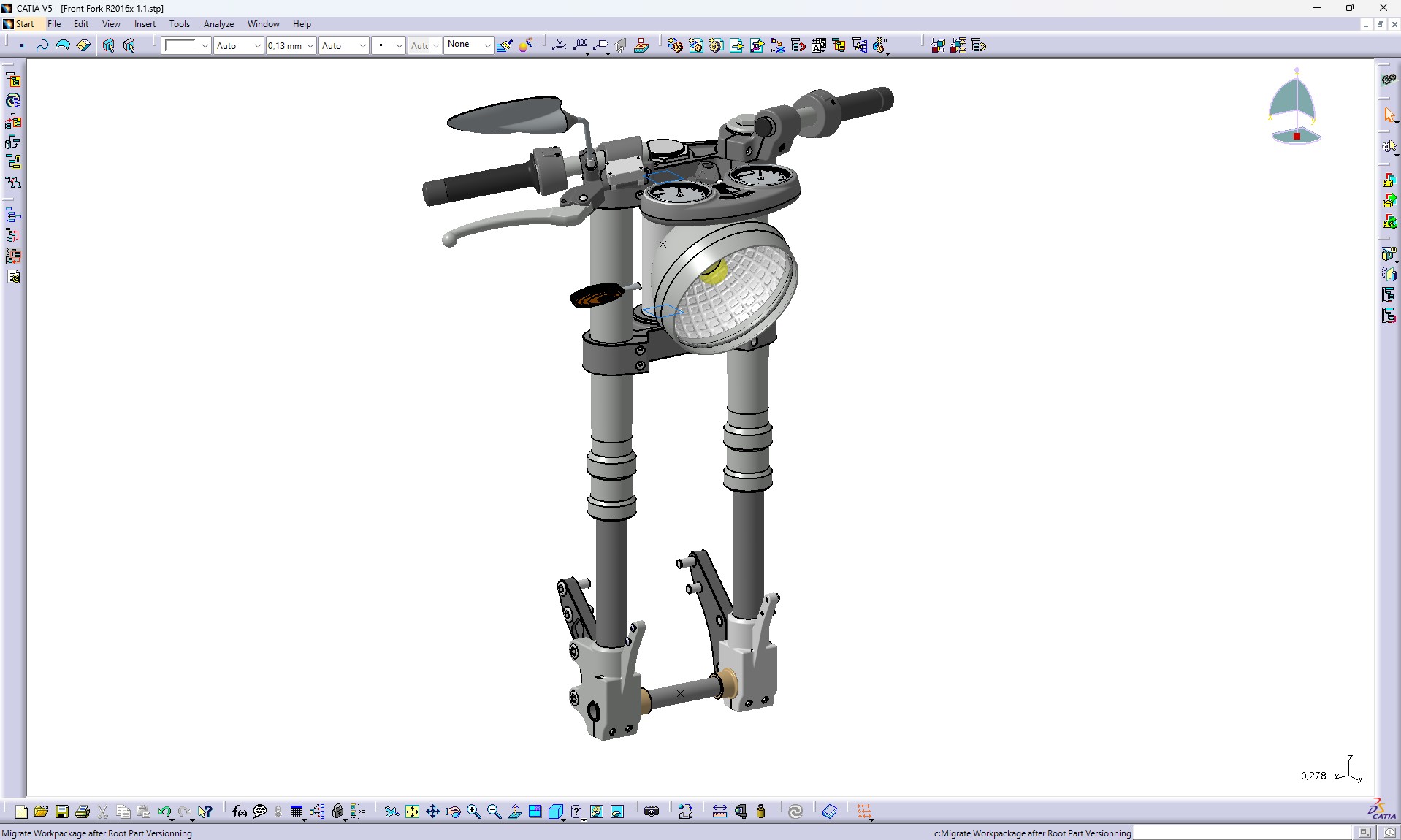Click the Capture camera icon
The height and width of the screenshot is (840, 1401).
(652, 812)
